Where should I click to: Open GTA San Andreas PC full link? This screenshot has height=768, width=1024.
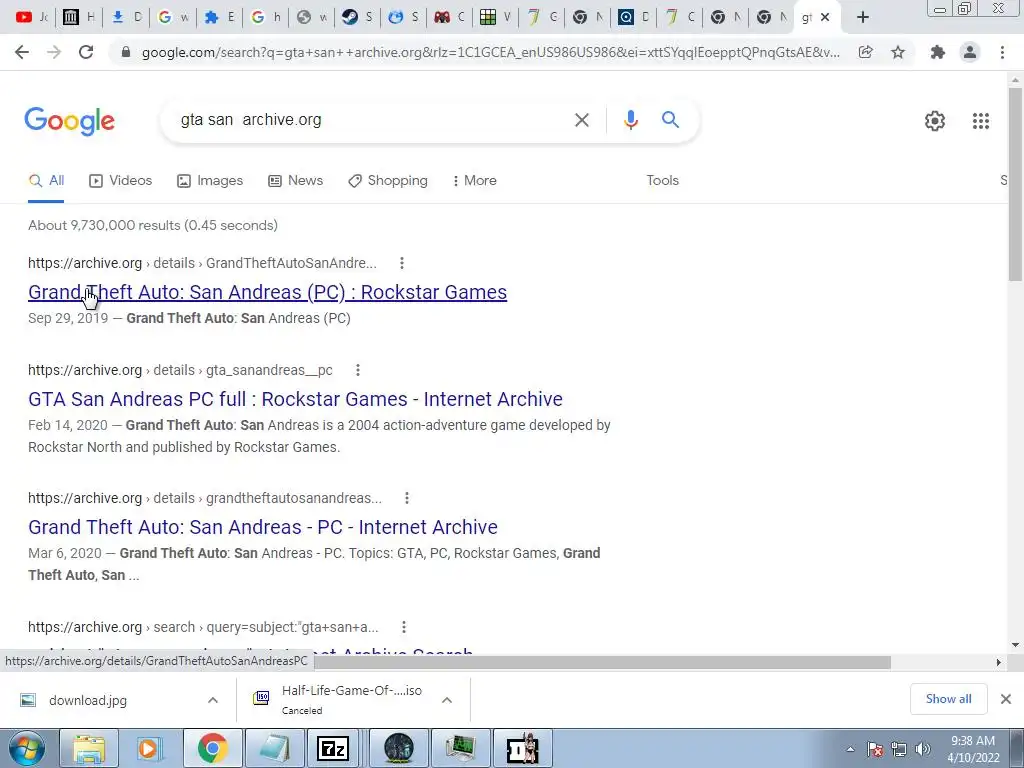click(295, 399)
